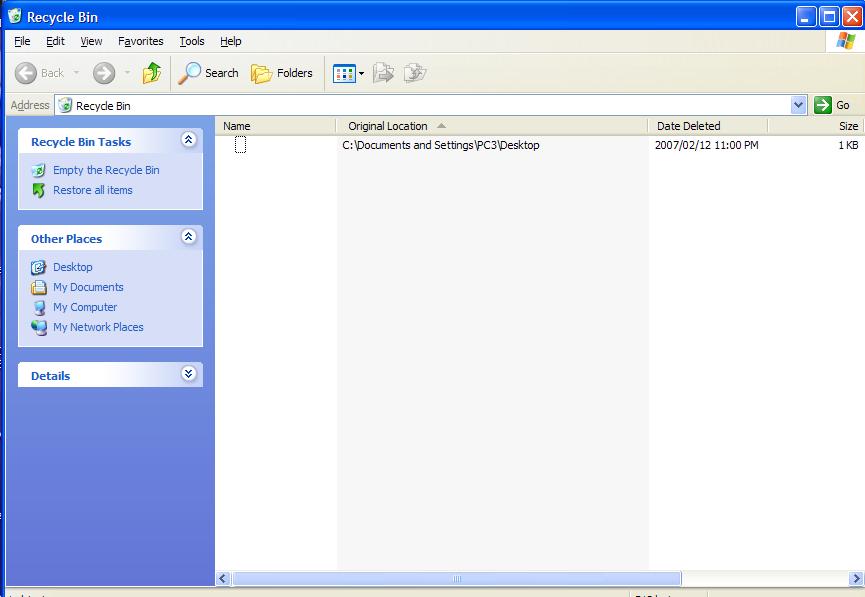
Task: Click the Go button beside address bar
Action: 833,105
